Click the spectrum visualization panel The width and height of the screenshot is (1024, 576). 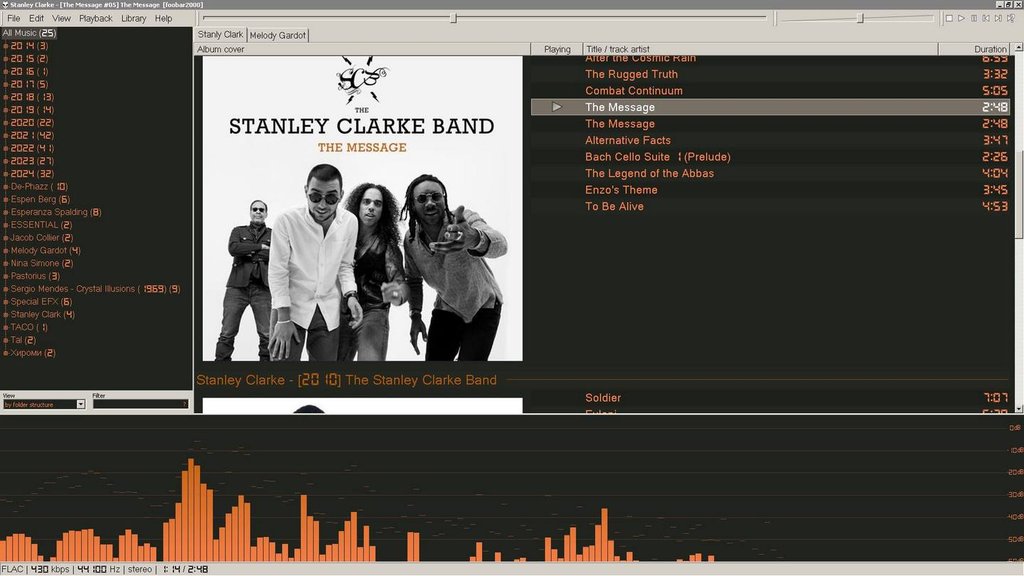pyautogui.click(x=512, y=488)
